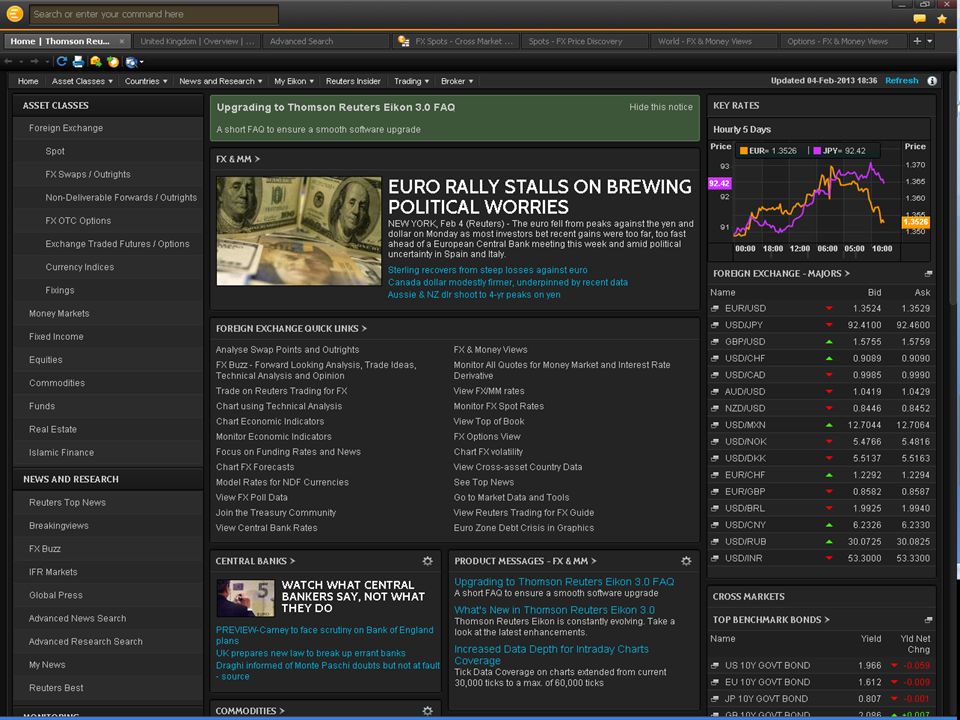
Task: Pop out the Foreign Exchange Majors panel
Action: pyautogui.click(x=928, y=274)
